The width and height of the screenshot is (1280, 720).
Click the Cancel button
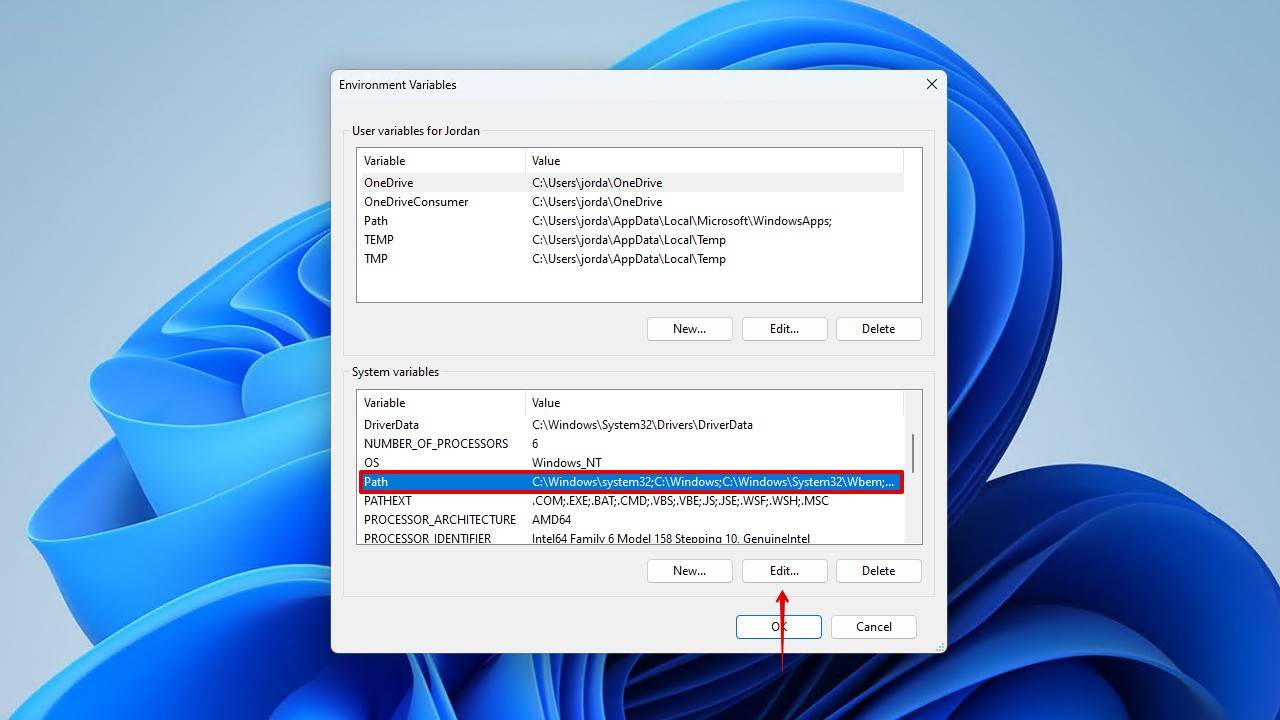[x=873, y=627]
